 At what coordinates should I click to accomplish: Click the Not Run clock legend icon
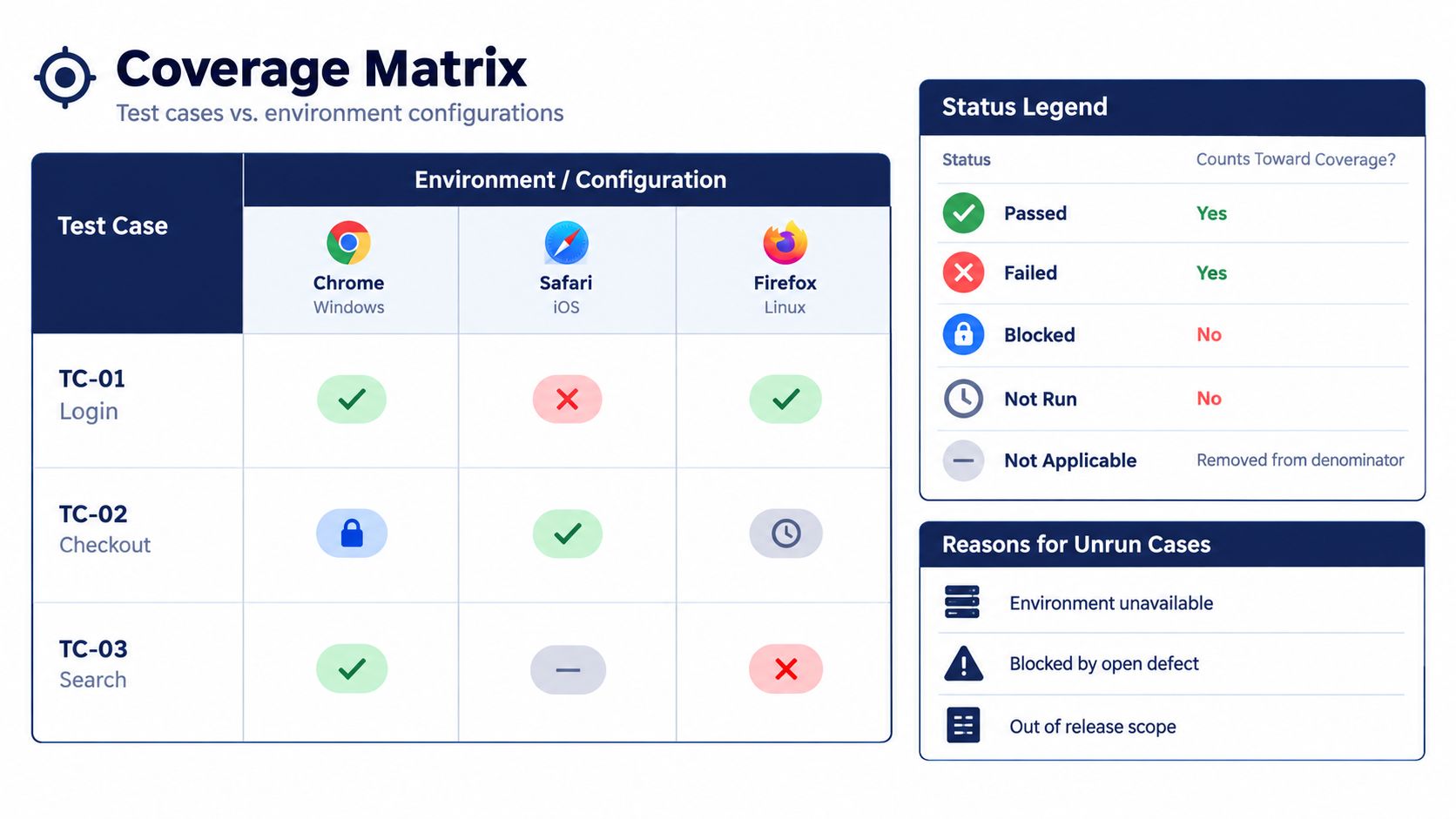(x=963, y=399)
